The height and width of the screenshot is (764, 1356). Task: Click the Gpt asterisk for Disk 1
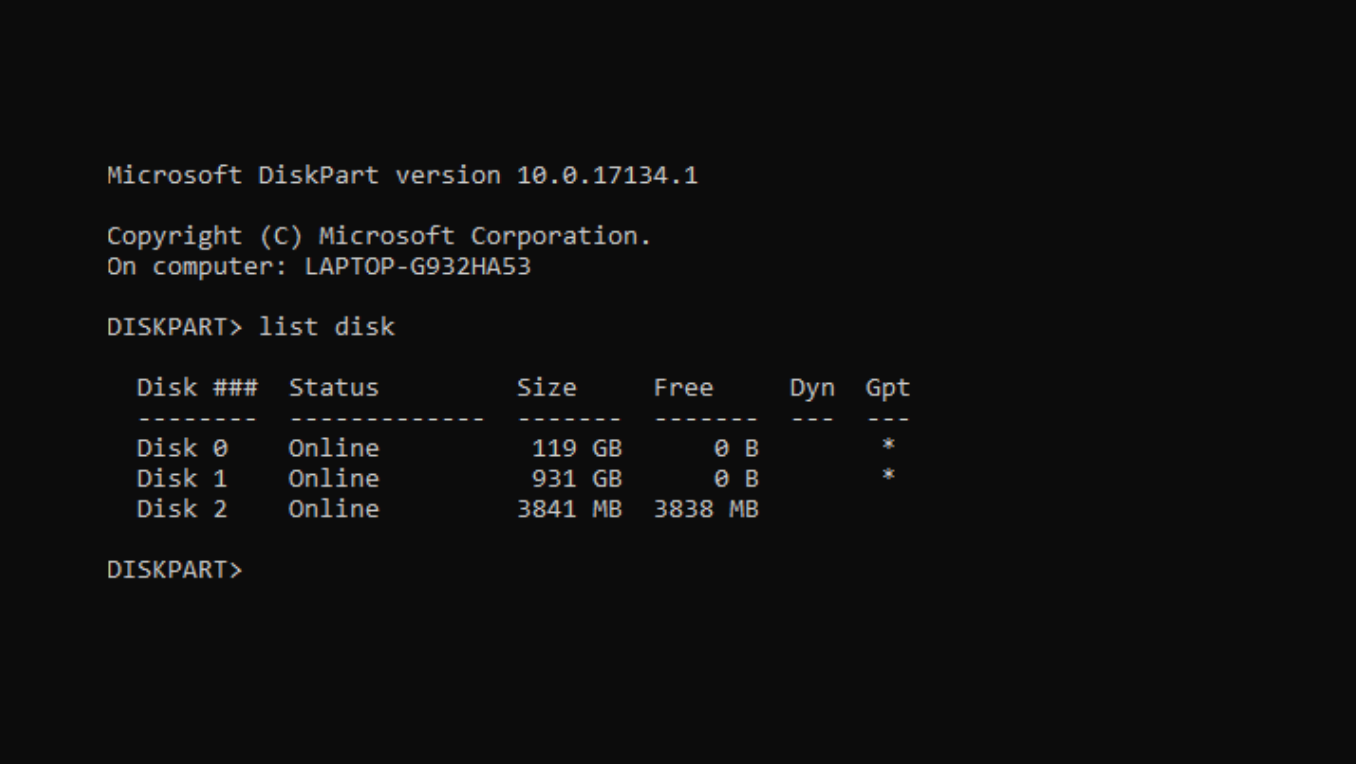pos(888,475)
